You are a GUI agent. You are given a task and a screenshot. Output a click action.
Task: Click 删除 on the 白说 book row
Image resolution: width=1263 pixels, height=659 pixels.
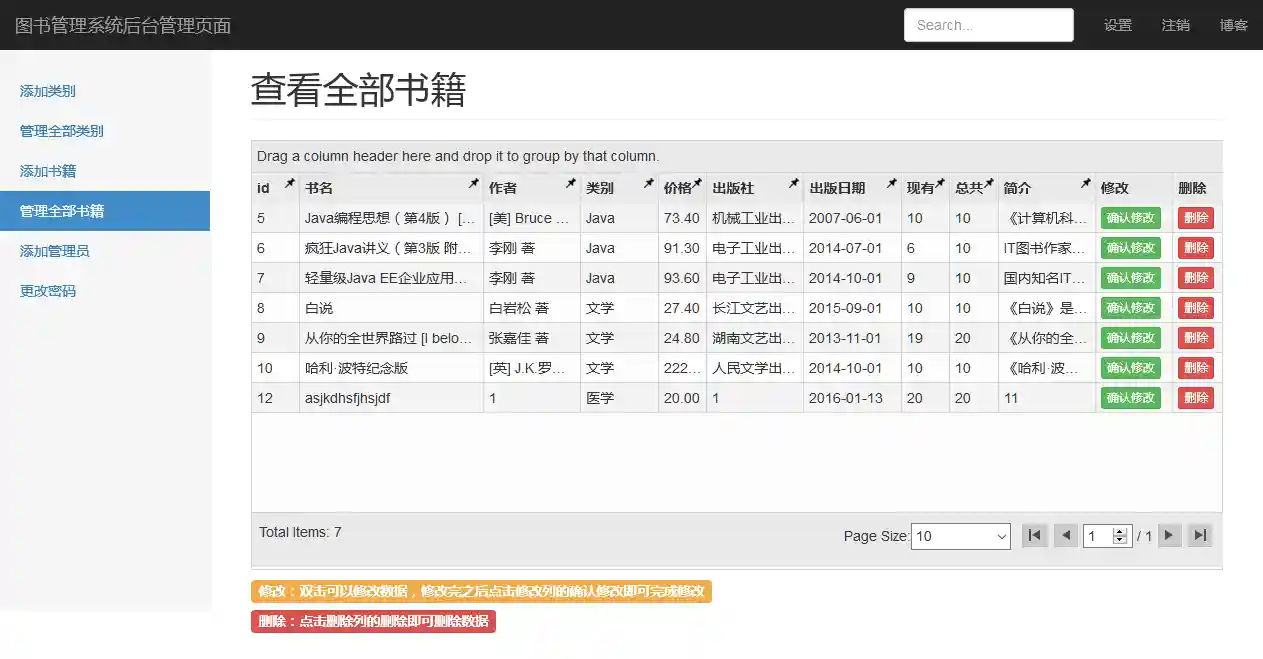tap(1196, 307)
